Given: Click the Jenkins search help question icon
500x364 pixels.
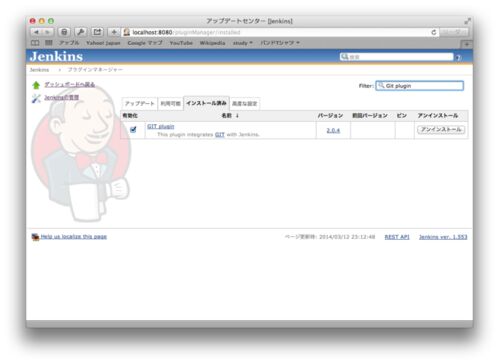Looking at the screenshot, I should coord(459,57).
